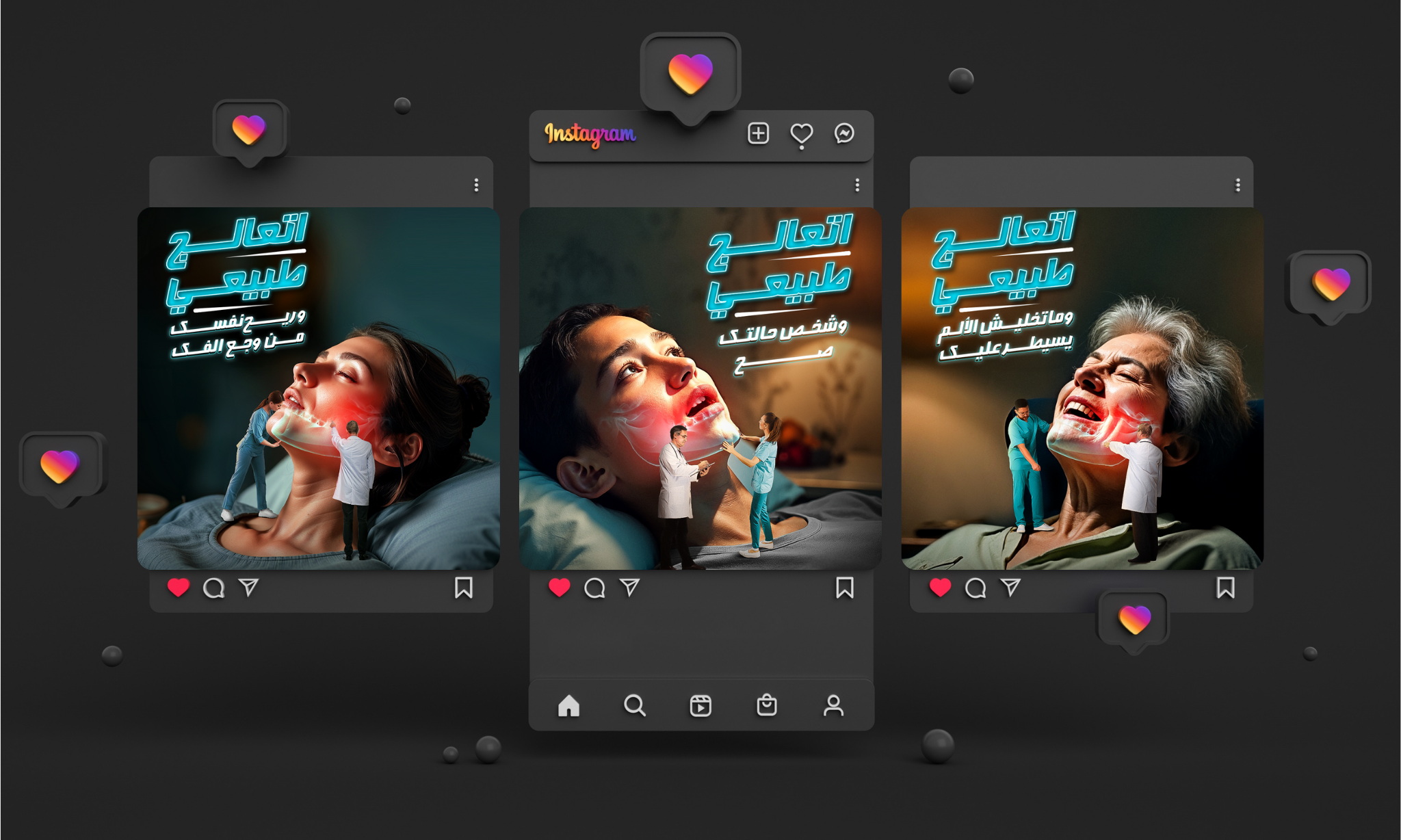Bookmark the left post
1401x840 pixels.
[464, 588]
